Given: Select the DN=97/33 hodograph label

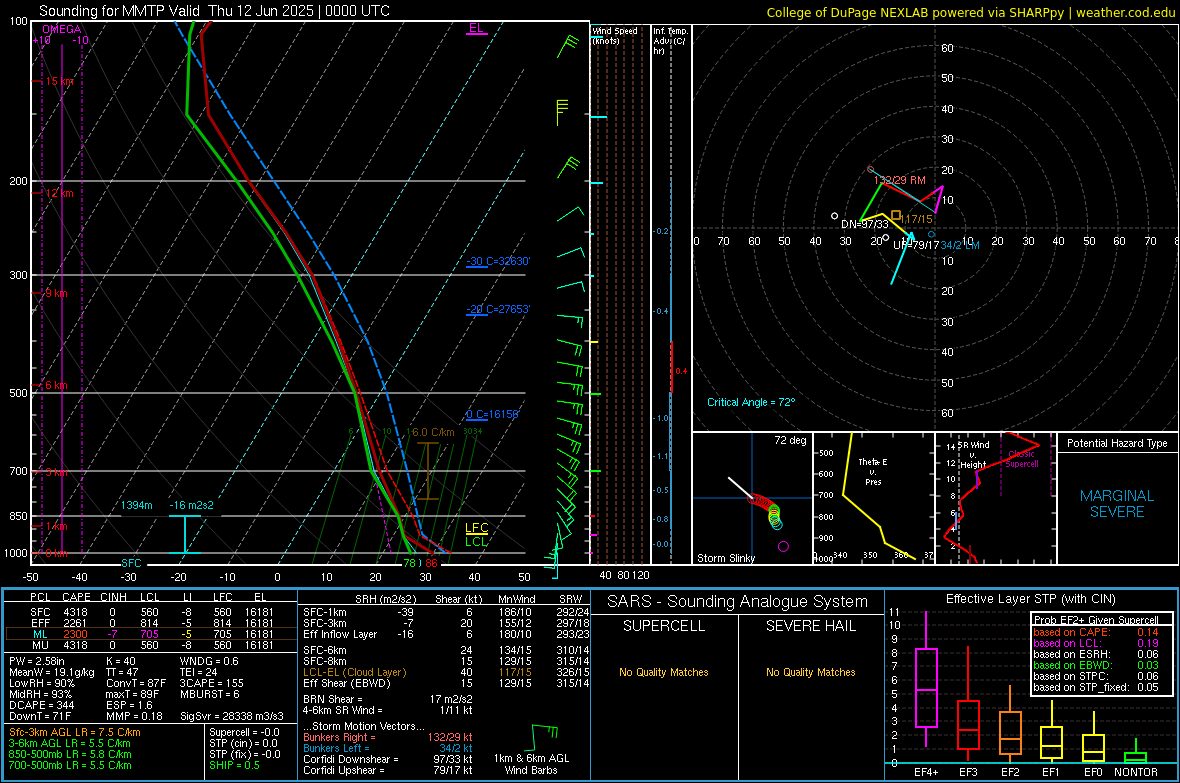Looking at the screenshot, I should click(x=865, y=224).
